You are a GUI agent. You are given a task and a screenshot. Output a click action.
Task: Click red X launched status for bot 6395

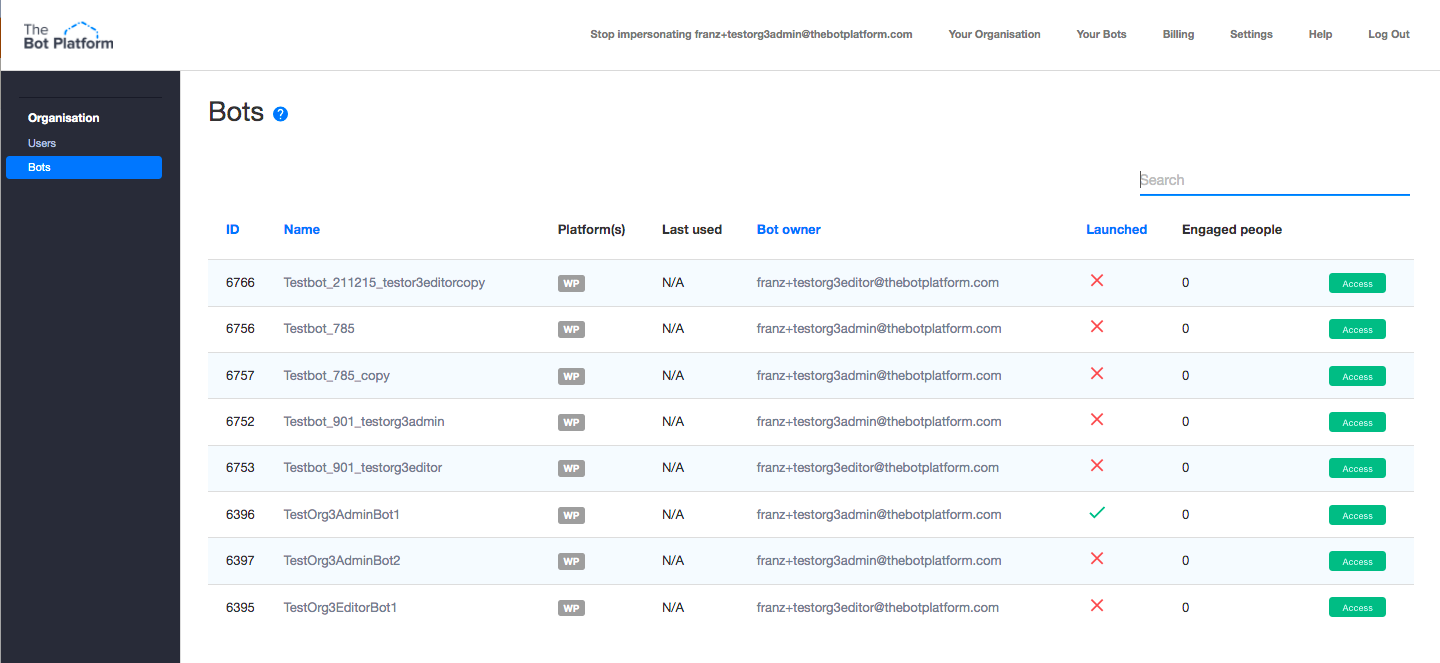1097,605
